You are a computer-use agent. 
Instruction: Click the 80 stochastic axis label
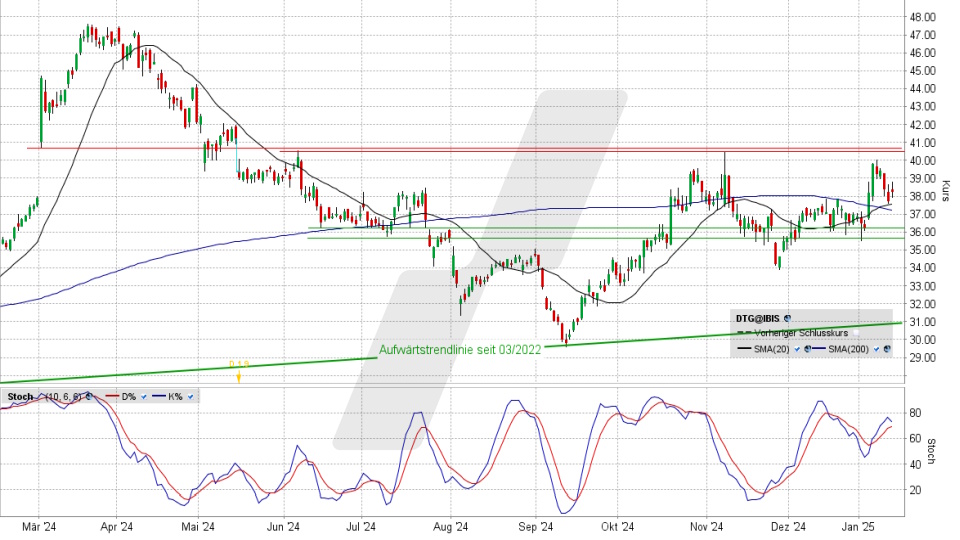coord(915,413)
